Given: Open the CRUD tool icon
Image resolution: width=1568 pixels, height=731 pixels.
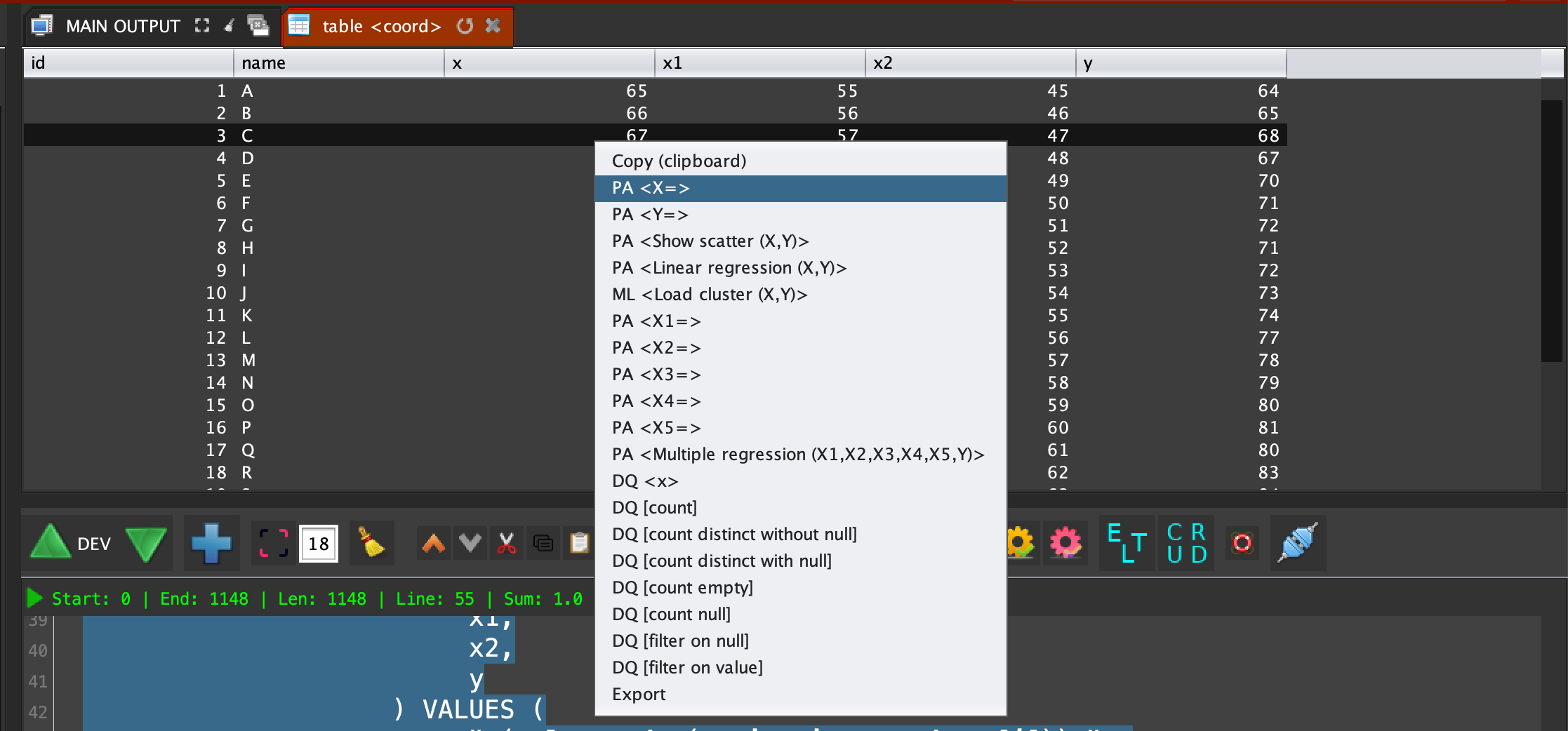Looking at the screenshot, I should click(1186, 543).
